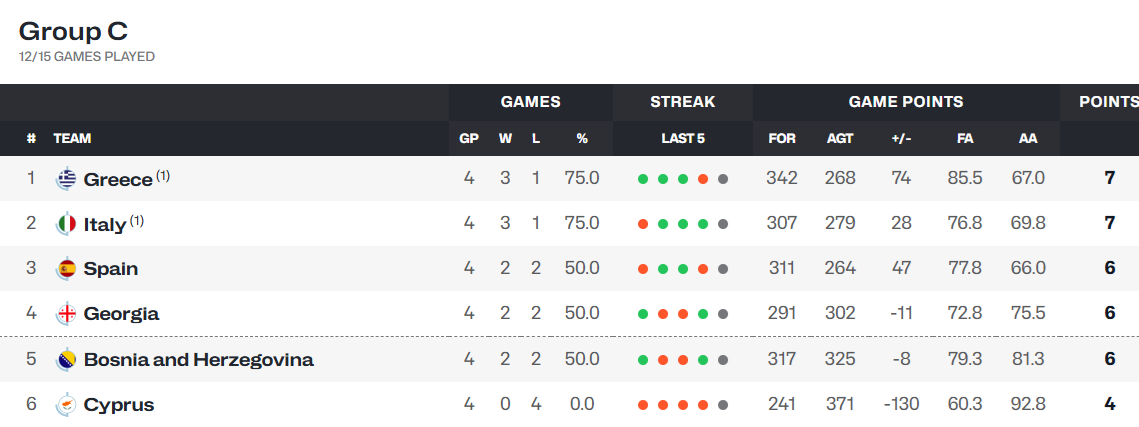Open the Italy team link
The height and width of the screenshot is (427, 1139).
105,224
